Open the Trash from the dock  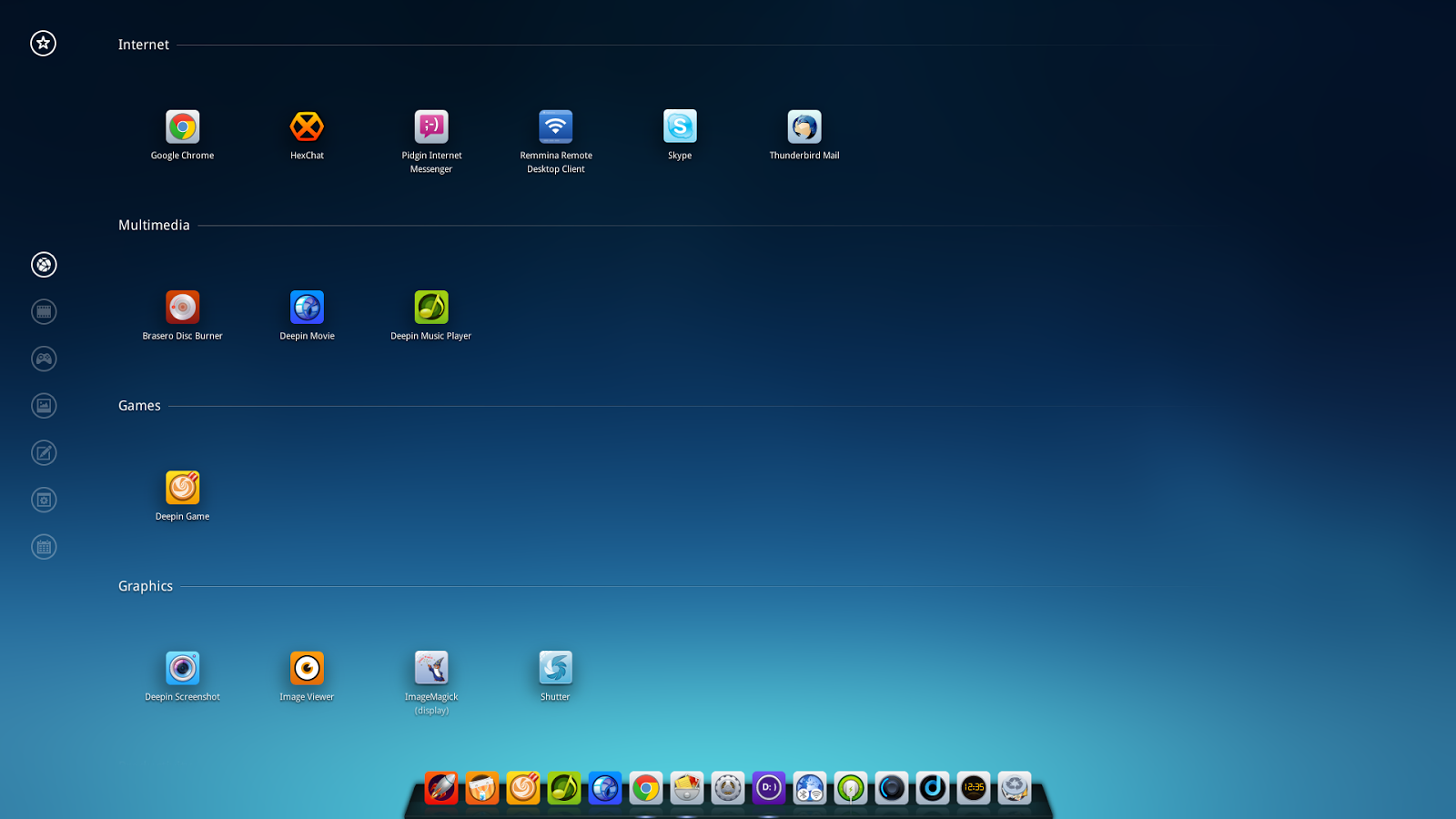tap(1015, 788)
